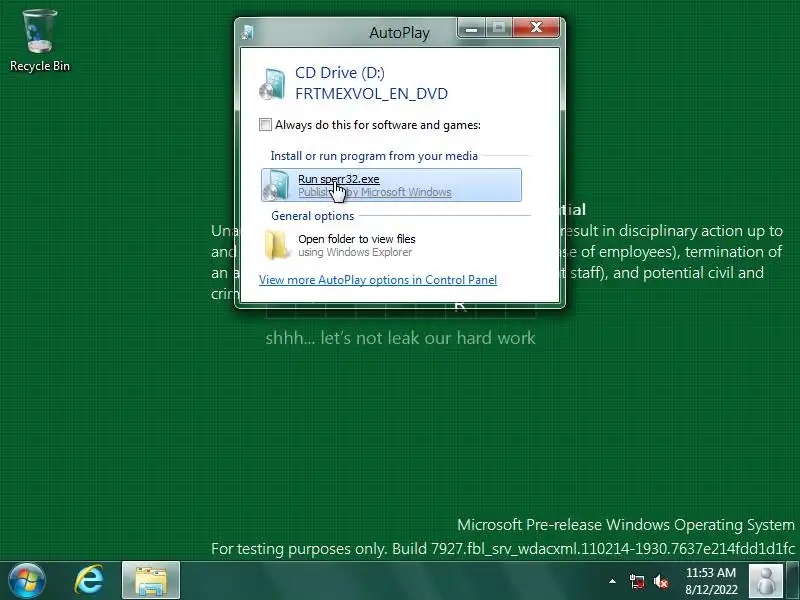The height and width of the screenshot is (600, 800).
Task: Open the Windows Start menu orb
Action: click(x=27, y=581)
